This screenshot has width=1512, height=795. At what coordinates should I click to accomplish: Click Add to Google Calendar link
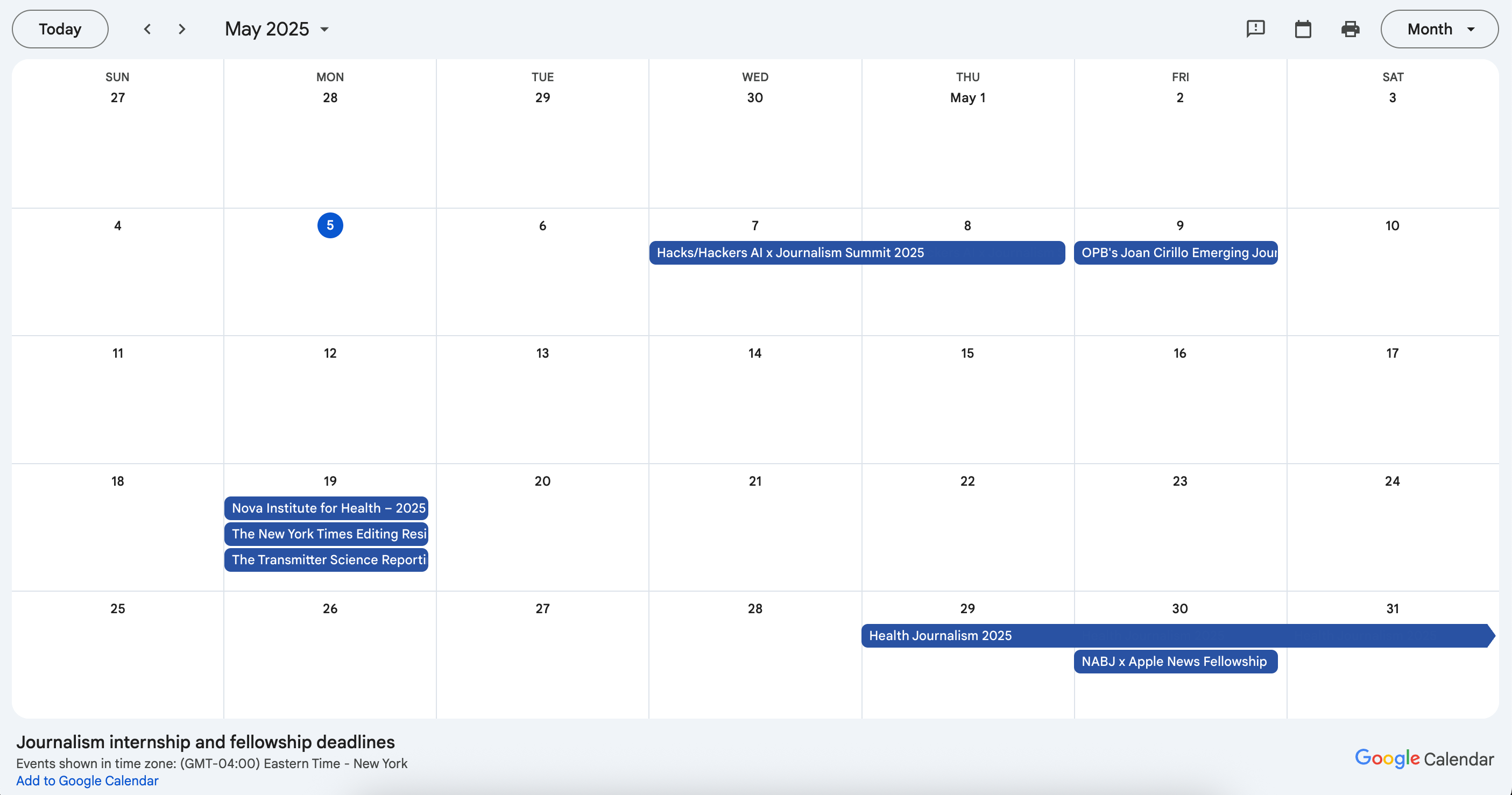pyautogui.click(x=87, y=780)
